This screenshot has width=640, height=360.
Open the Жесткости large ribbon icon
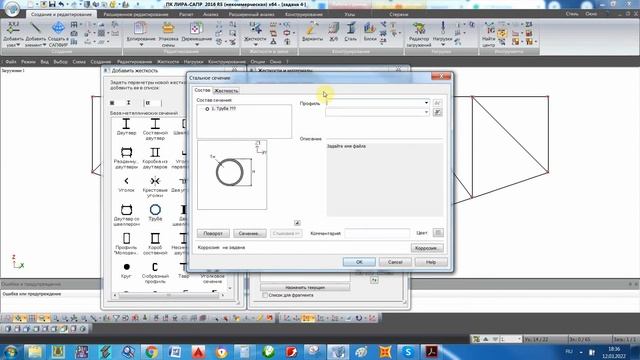coord(255,28)
